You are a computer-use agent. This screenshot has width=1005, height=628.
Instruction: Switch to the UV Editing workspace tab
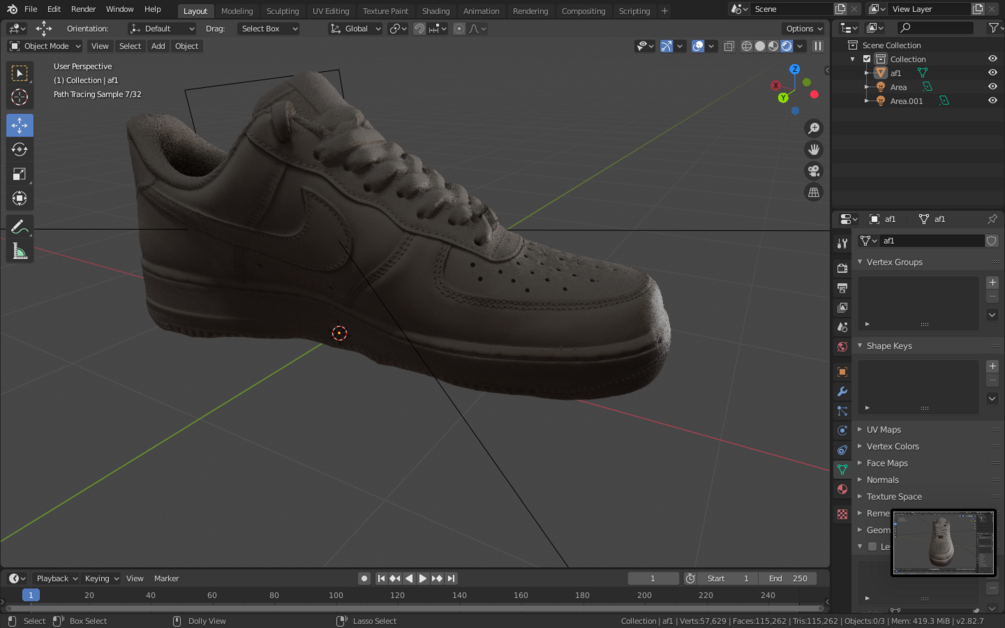331,11
